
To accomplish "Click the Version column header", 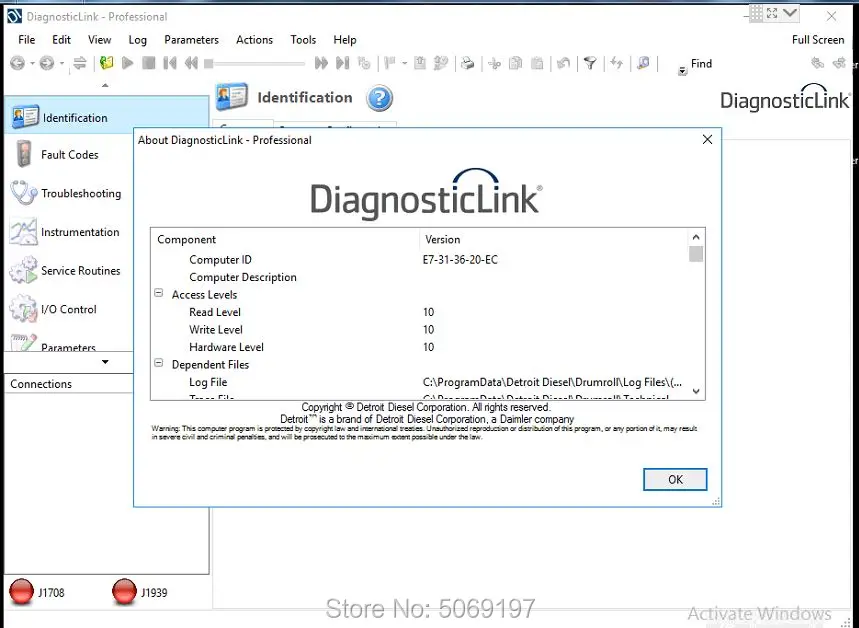I will point(553,239).
